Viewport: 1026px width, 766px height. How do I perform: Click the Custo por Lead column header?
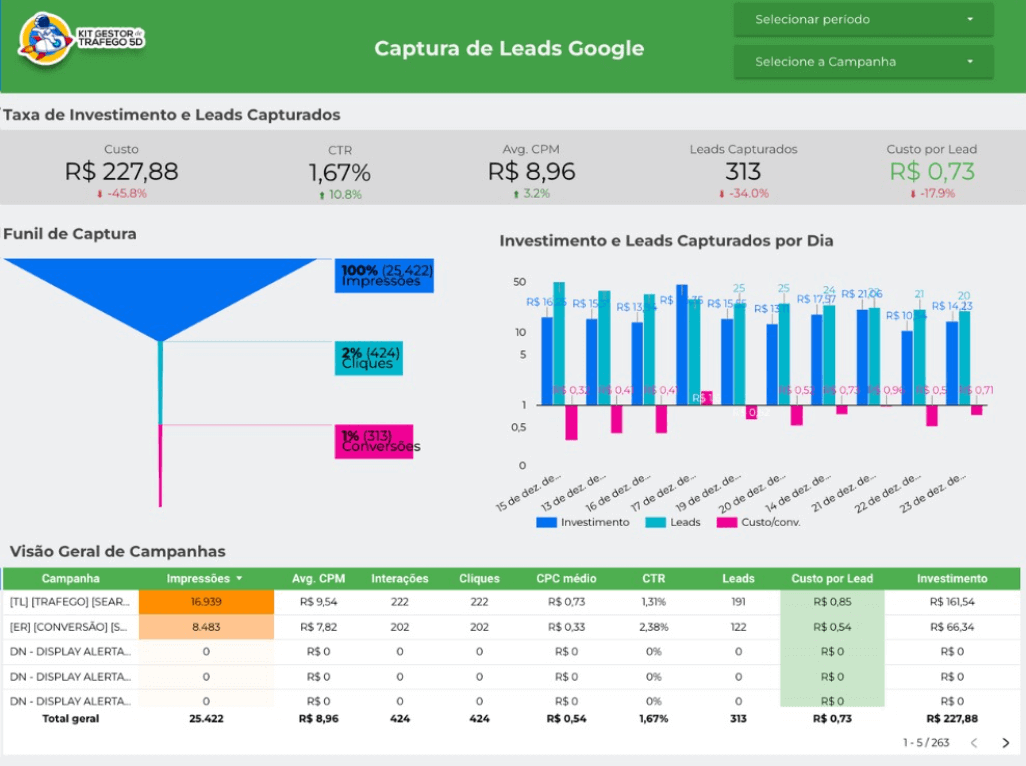831,579
